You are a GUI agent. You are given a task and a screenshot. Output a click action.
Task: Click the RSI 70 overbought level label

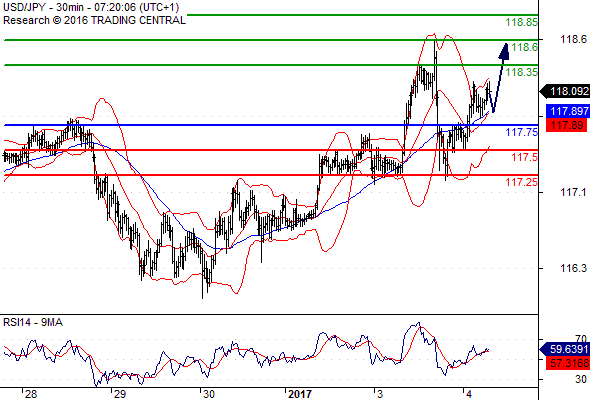coord(581,339)
